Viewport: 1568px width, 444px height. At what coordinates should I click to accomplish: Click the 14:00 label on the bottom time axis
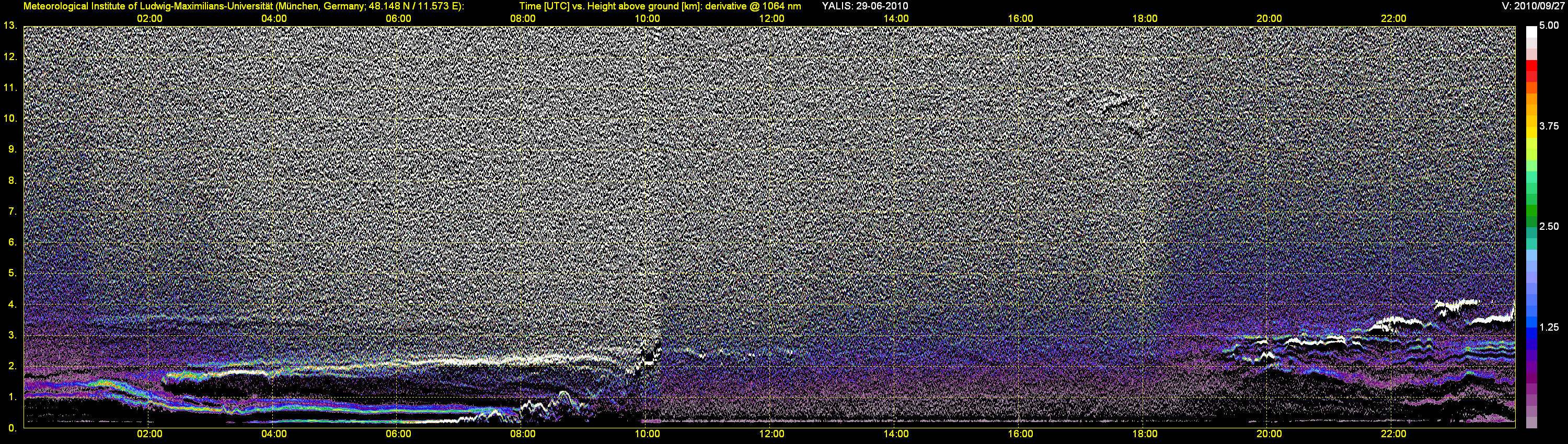(x=896, y=434)
